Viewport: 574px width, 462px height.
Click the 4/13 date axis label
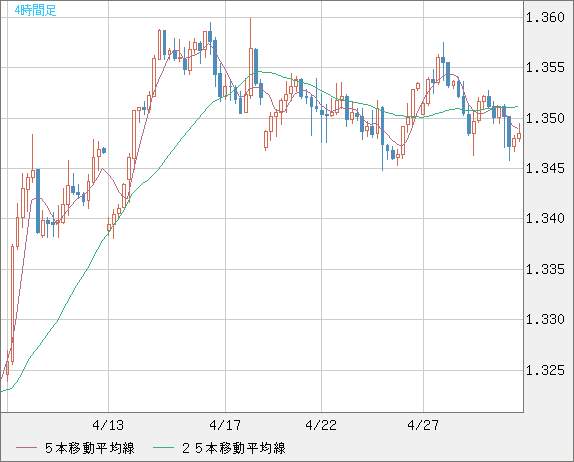108,425
